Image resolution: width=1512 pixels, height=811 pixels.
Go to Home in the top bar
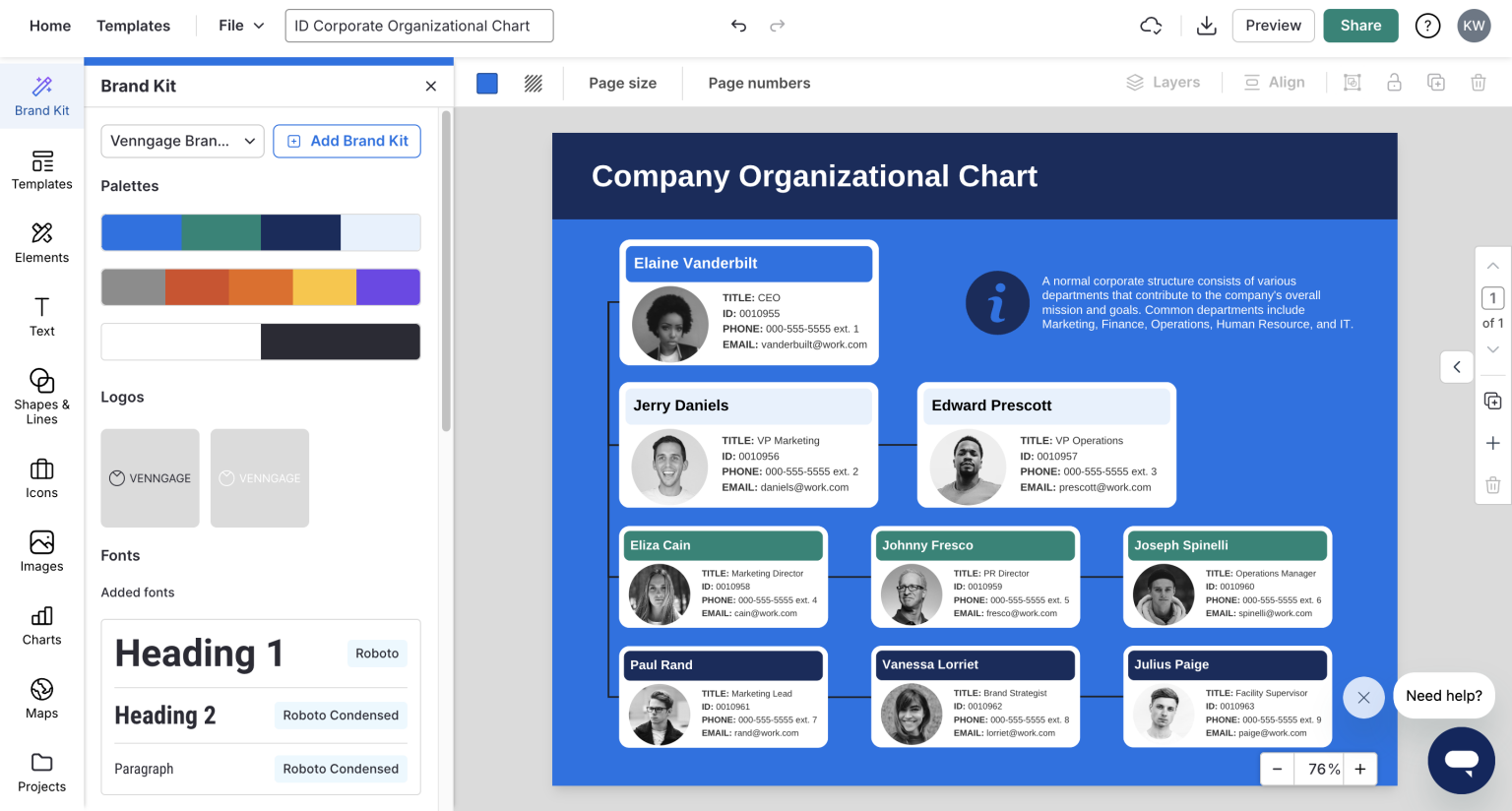tap(49, 25)
